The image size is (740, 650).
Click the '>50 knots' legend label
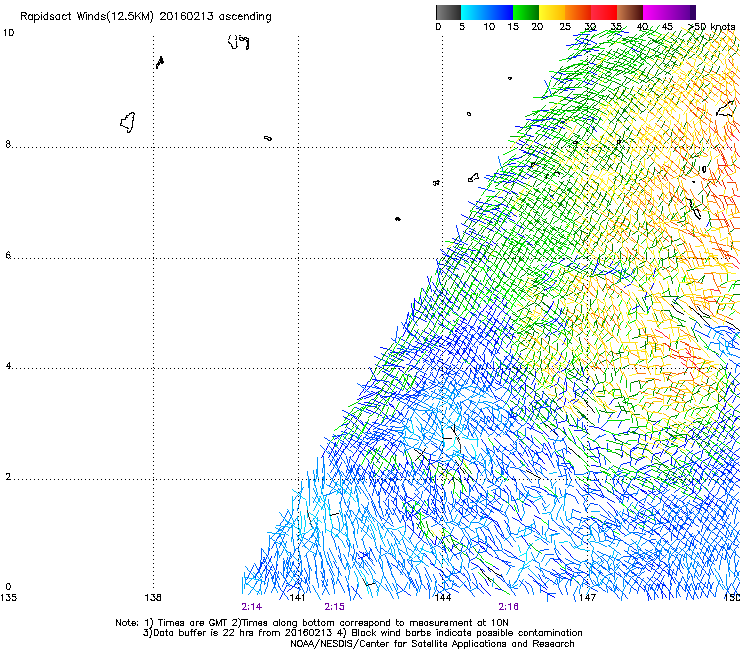click(711, 27)
